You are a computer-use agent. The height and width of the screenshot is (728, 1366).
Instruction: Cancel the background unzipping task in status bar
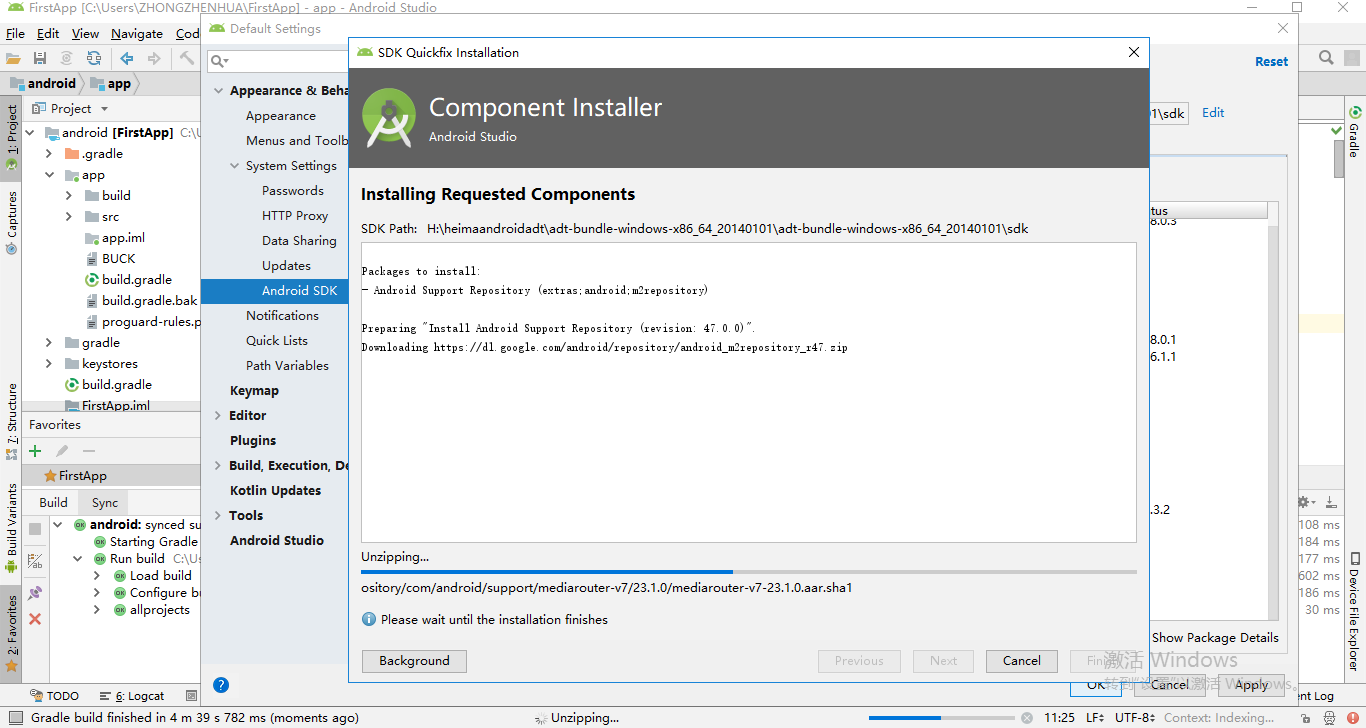coord(1026,718)
